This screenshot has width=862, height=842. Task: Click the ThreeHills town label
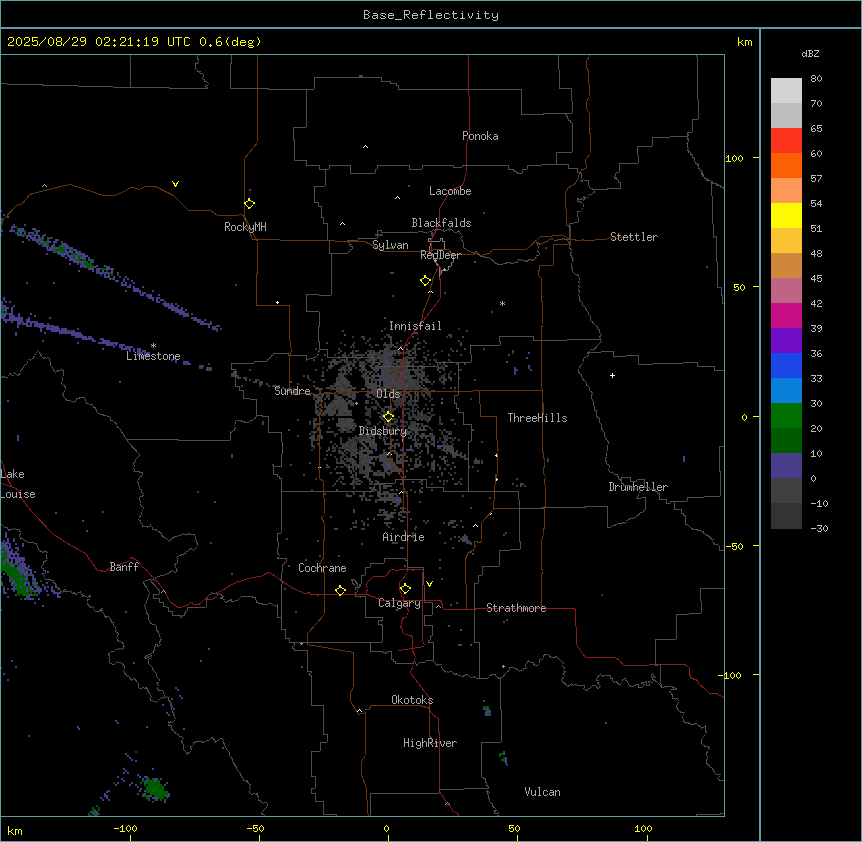coord(537,418)
